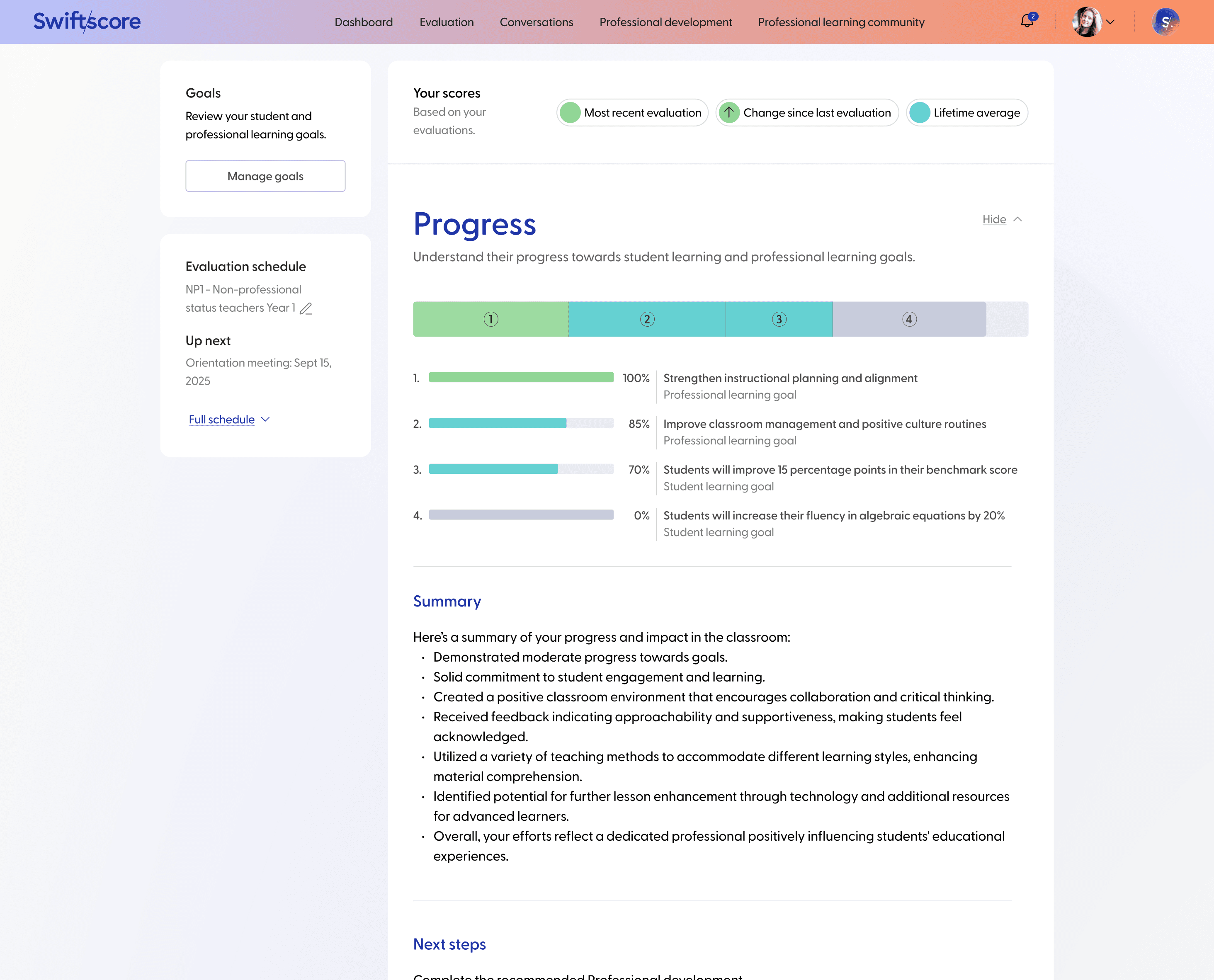Click the Swiftscore logo
The height and width of the screenshot is (980, 1214).
pos(87,22)
